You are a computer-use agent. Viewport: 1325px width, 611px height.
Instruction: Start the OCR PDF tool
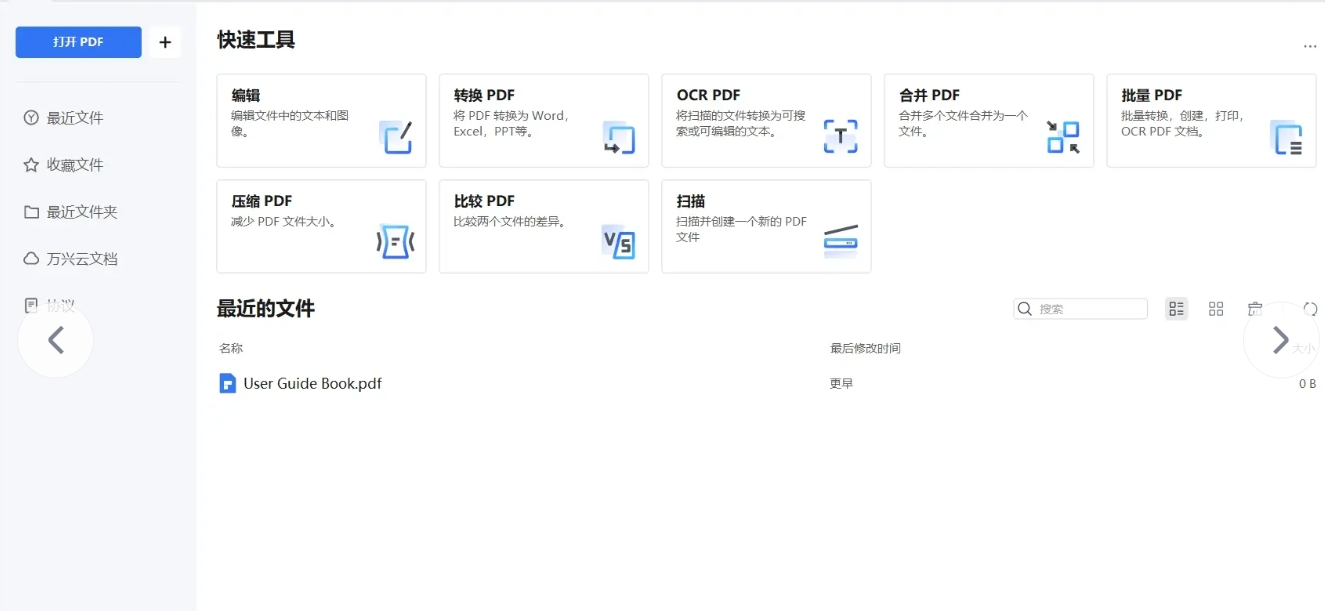(766, 120)
